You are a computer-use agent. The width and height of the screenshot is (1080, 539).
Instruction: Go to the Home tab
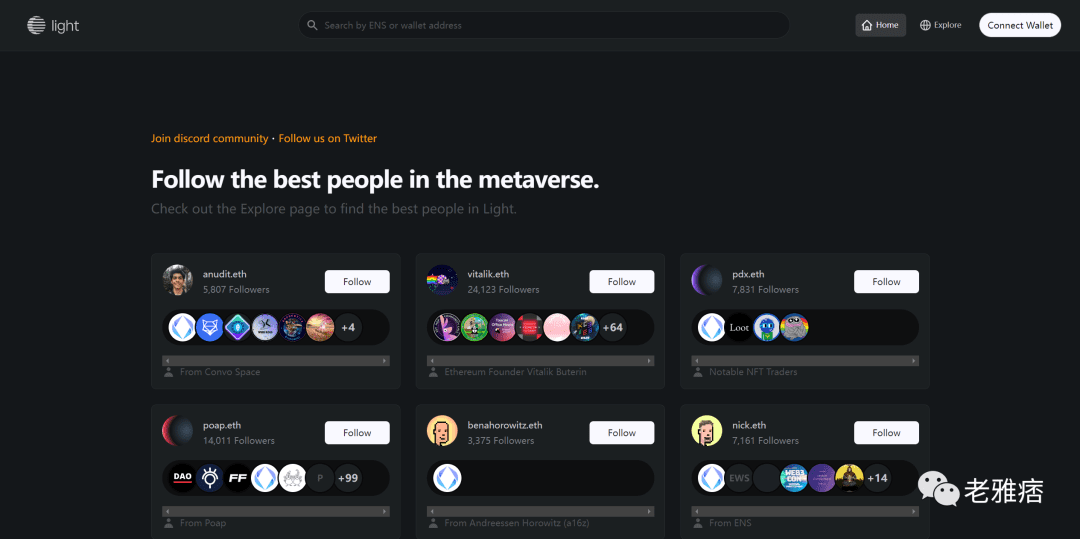880,25
